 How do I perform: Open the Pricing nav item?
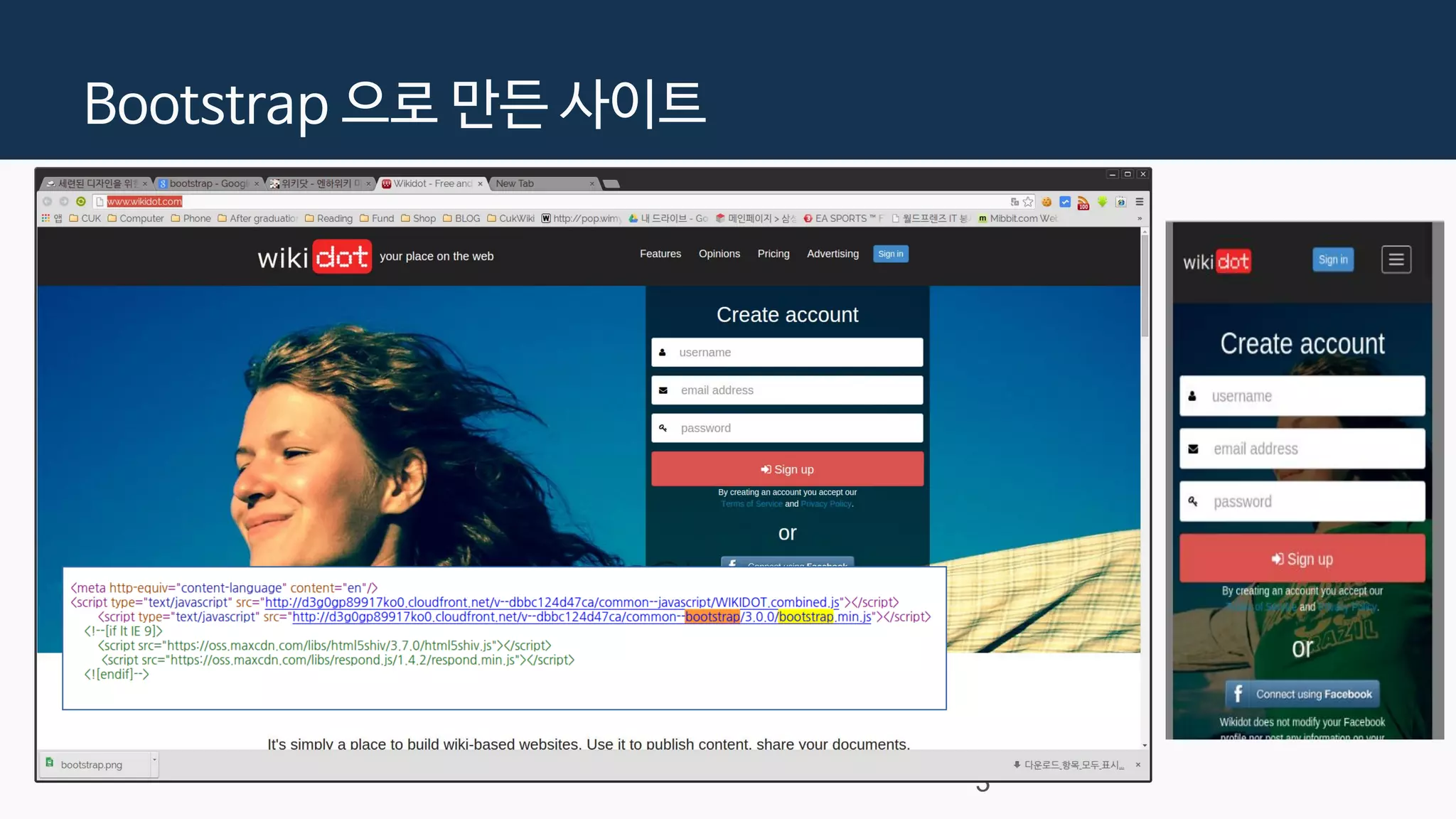point(773,254)
